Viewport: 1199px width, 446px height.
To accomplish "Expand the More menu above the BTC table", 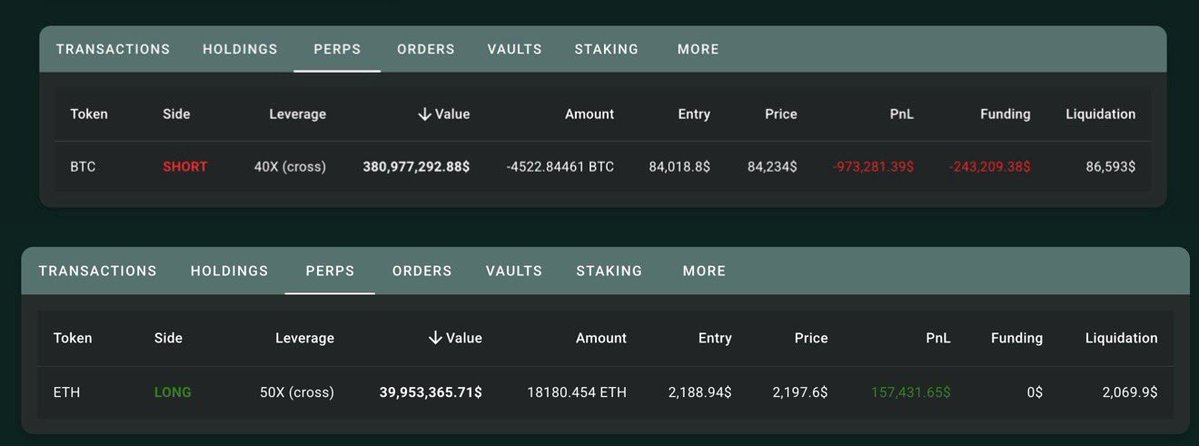I will (x=698, y=49).
